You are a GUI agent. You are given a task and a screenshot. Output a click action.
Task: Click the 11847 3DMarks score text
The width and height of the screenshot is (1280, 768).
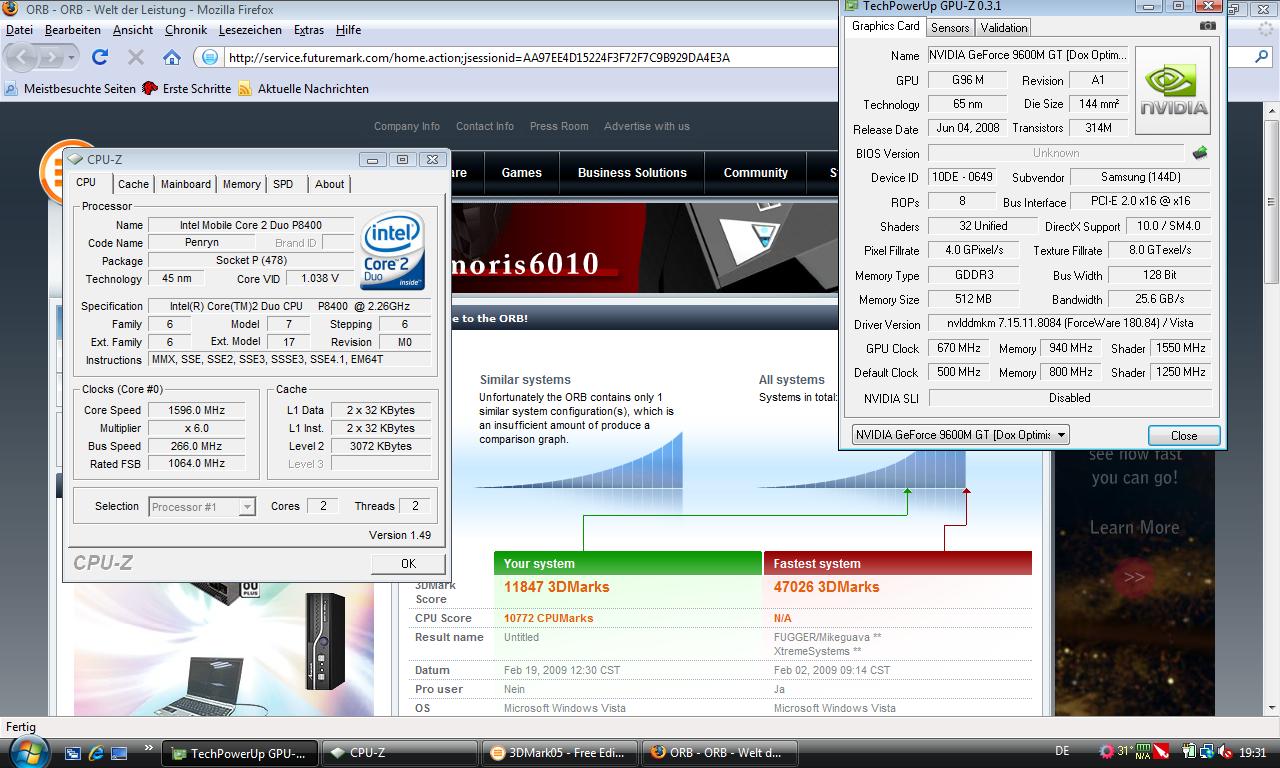click(556, 587)
